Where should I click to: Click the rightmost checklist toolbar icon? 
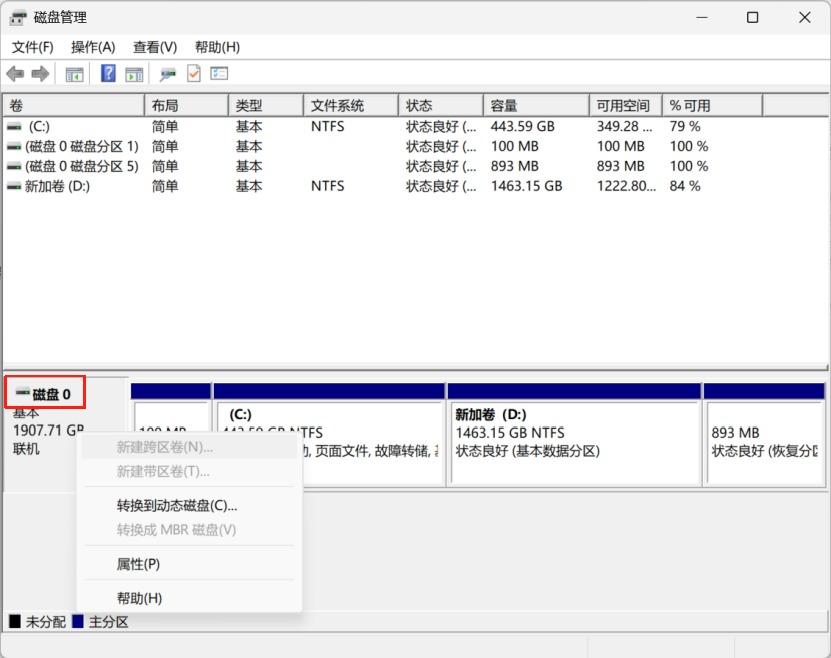tap(218, 73)
